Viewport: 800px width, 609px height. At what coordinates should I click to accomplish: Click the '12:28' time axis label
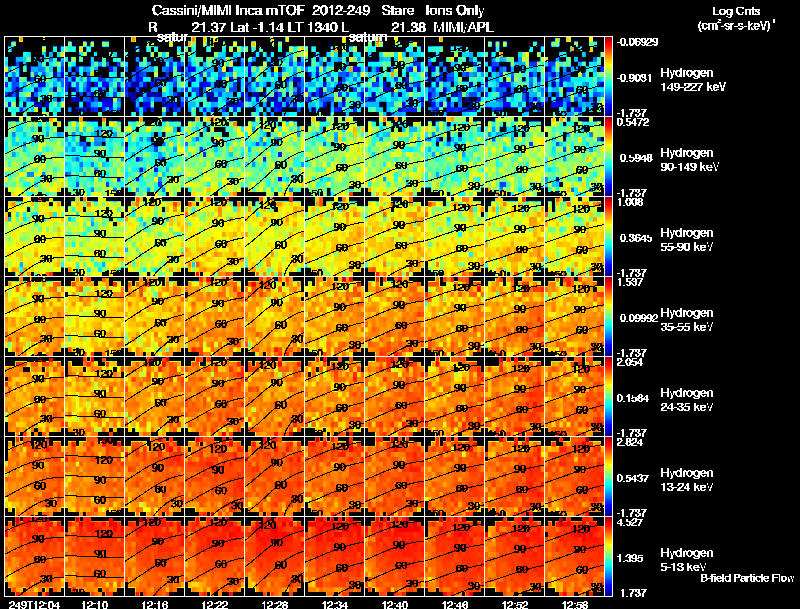point(274,604)
